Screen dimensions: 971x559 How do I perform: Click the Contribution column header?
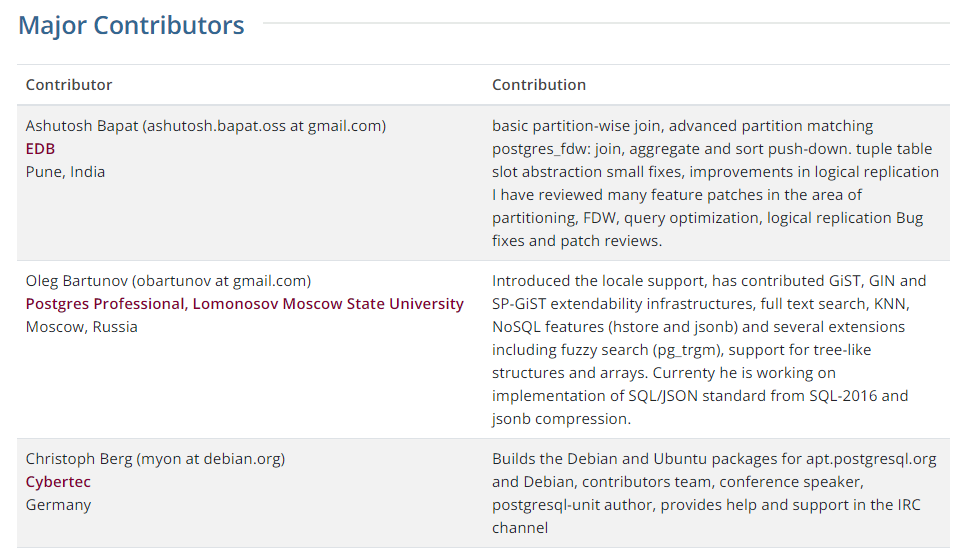[x=539, y=85]
